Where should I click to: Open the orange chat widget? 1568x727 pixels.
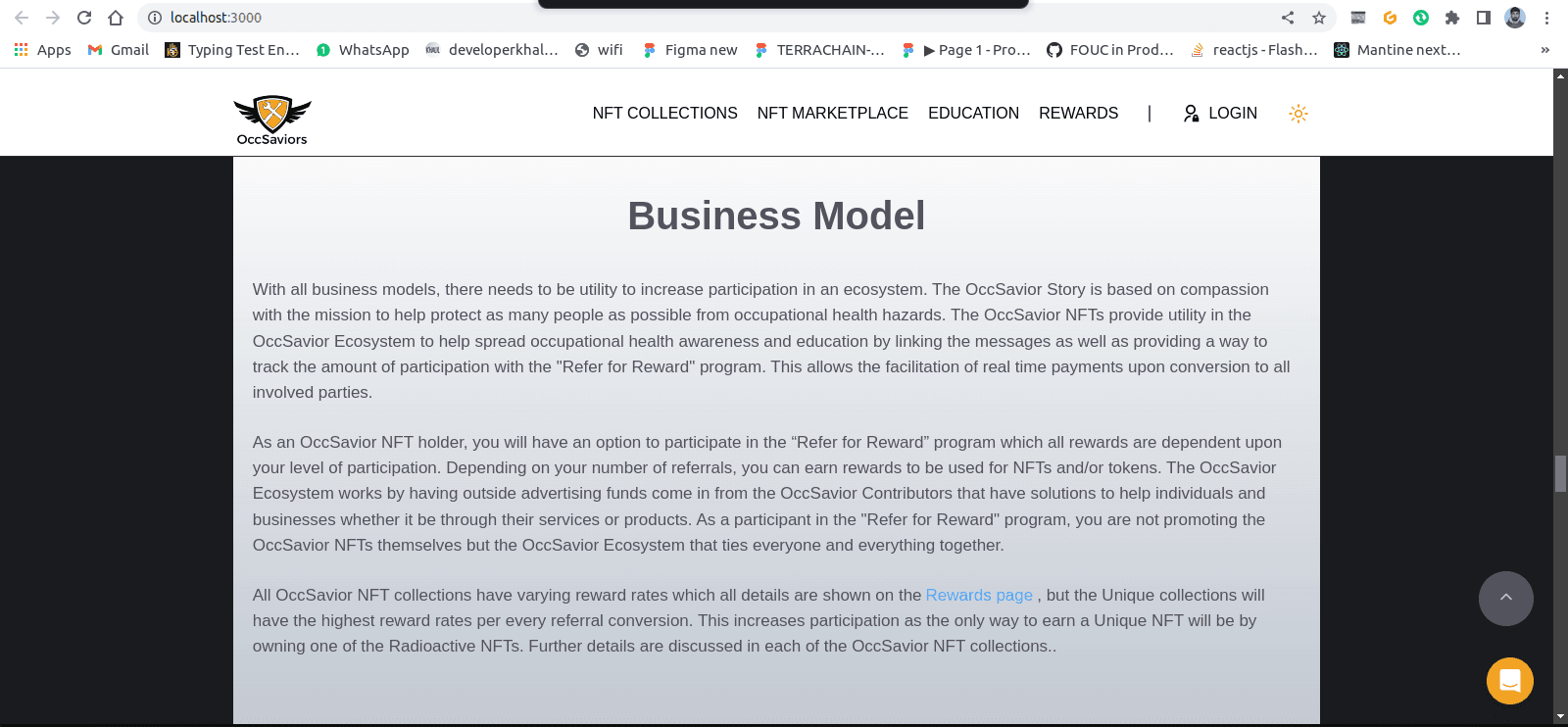[x=1510, y=681]
